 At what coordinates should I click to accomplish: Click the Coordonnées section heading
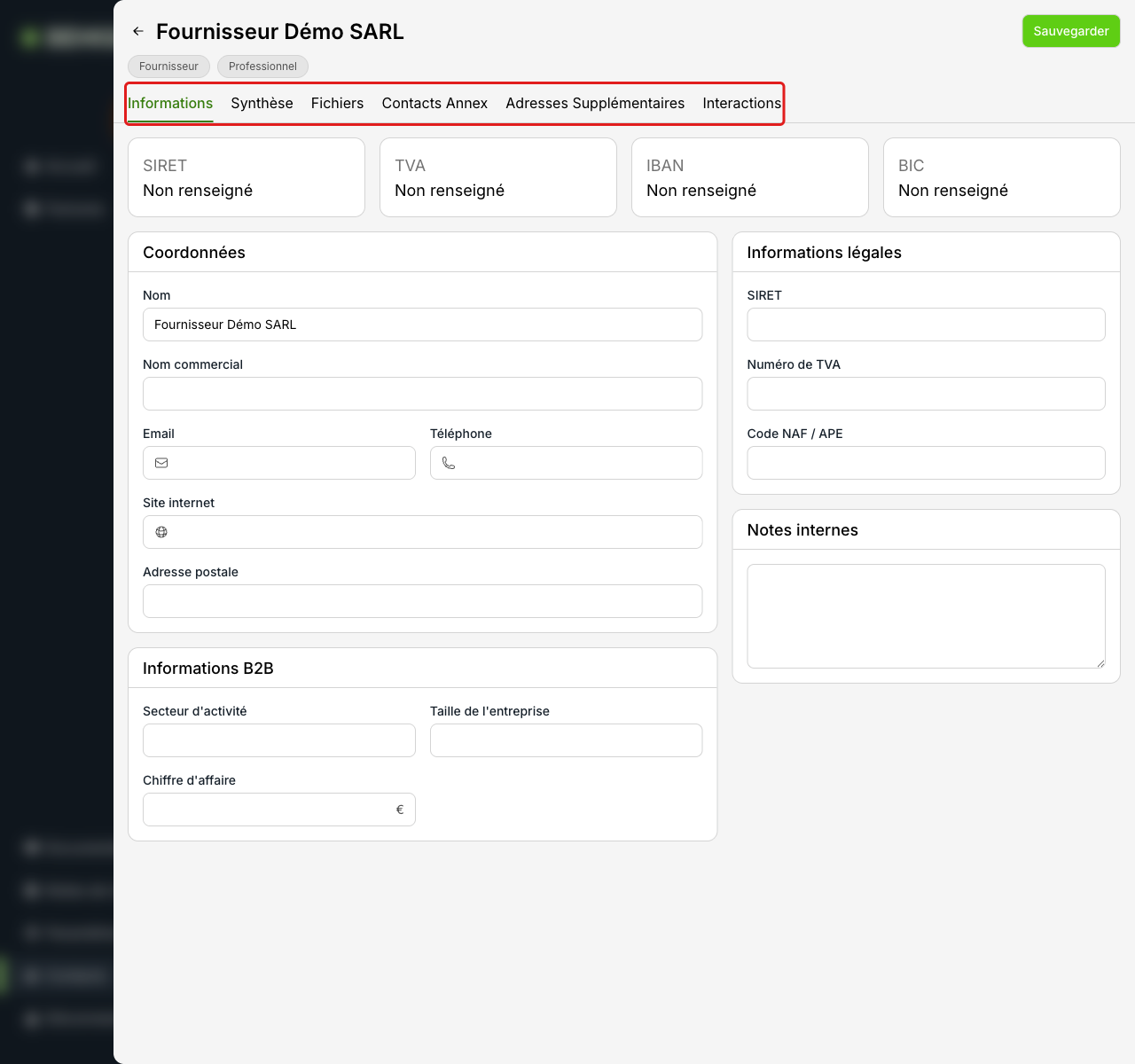[194, 253]
